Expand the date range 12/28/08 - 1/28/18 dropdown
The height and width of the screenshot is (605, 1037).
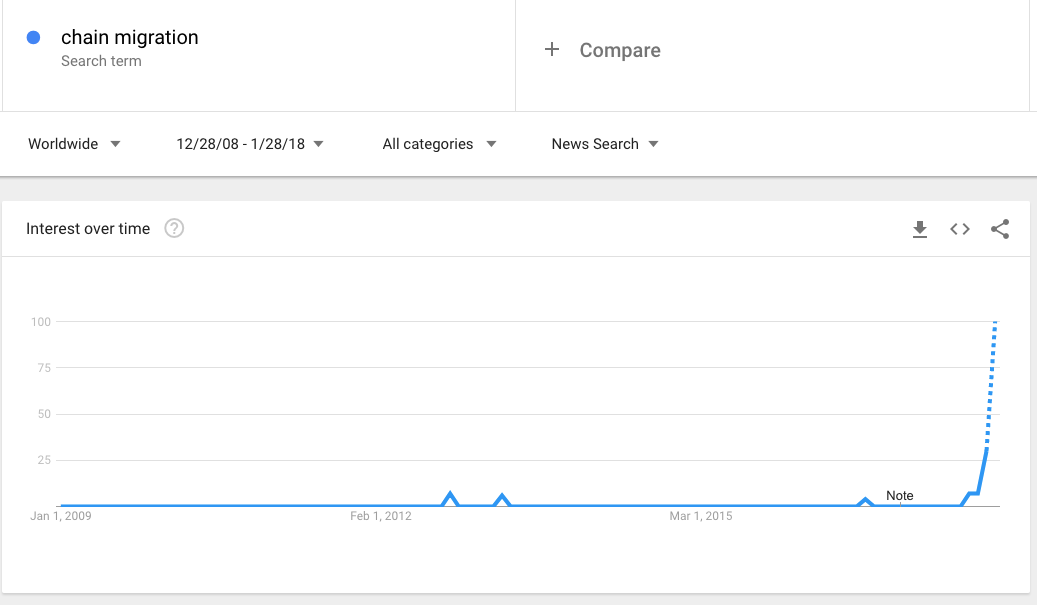tap(250, 144)
